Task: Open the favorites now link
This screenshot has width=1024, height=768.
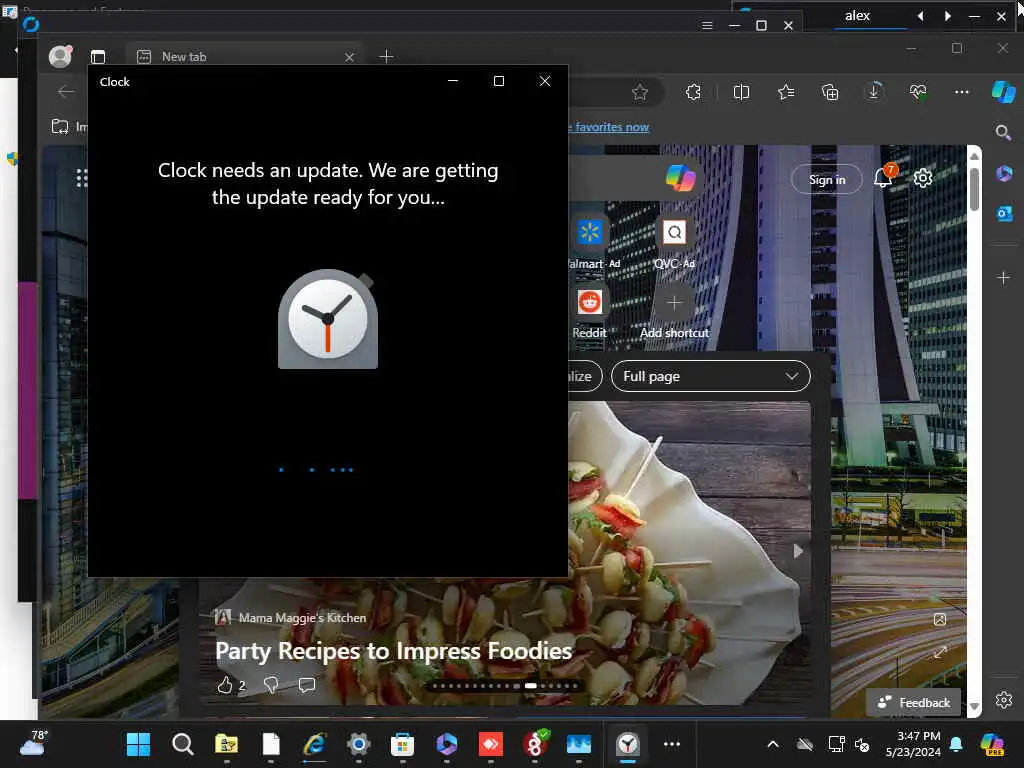Action: (611, 127)
